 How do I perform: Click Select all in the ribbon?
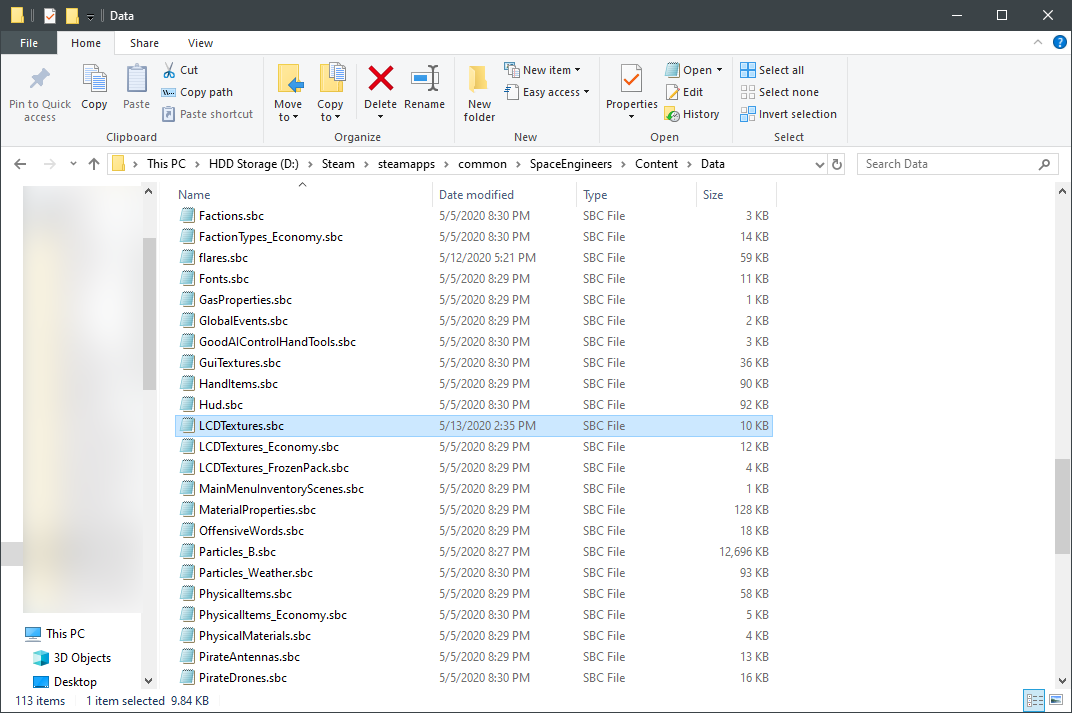tap(772, 70)
